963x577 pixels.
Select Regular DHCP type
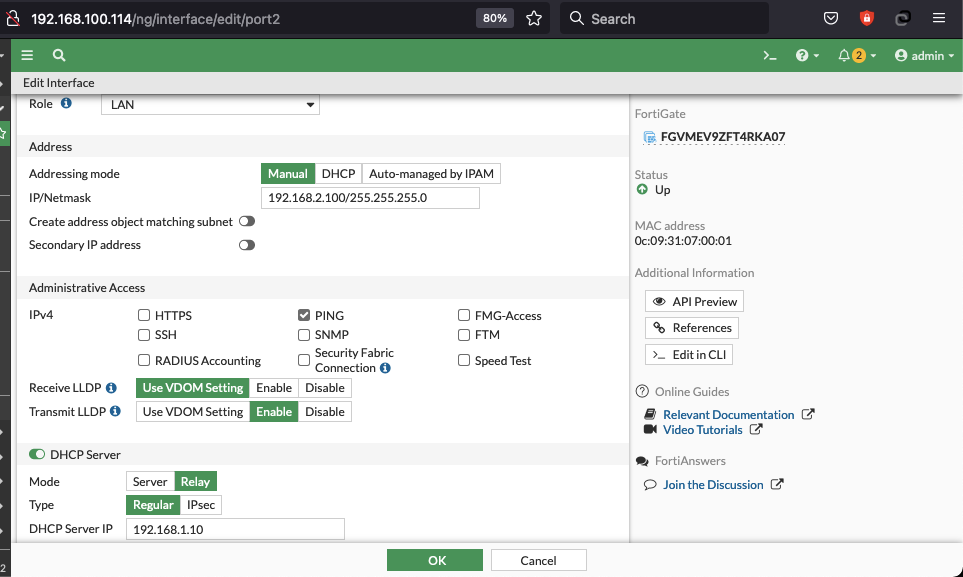(x=153, y=505)
